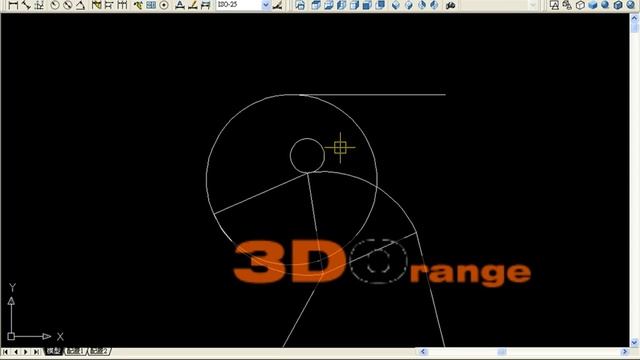Viewport: 640px width, 360px height.
Task: Click the vertical scrollbar down arrow
Action: 634,342
